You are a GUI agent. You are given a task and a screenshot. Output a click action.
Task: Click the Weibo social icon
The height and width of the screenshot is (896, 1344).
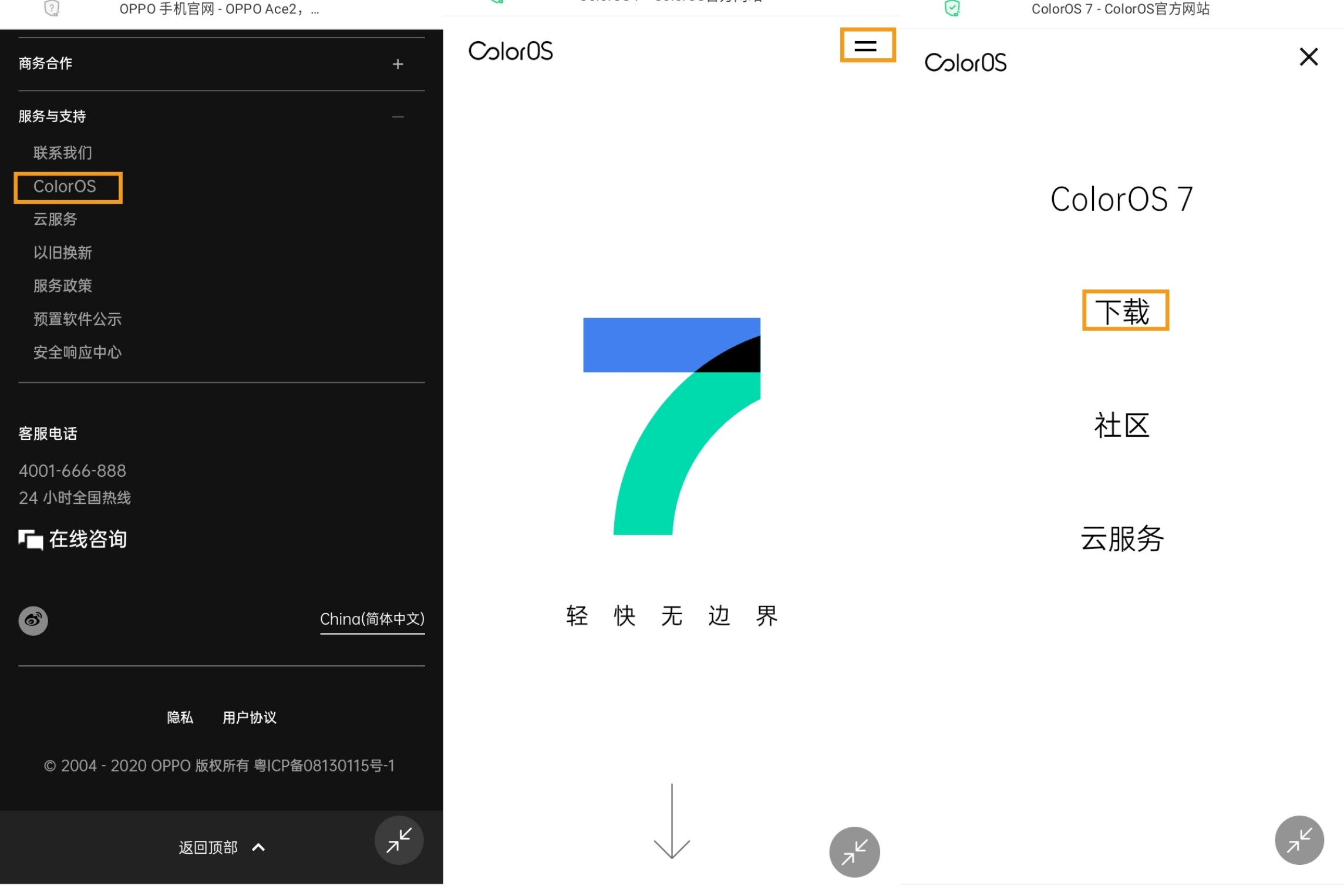pyautogui.click(x=33, y=620)
